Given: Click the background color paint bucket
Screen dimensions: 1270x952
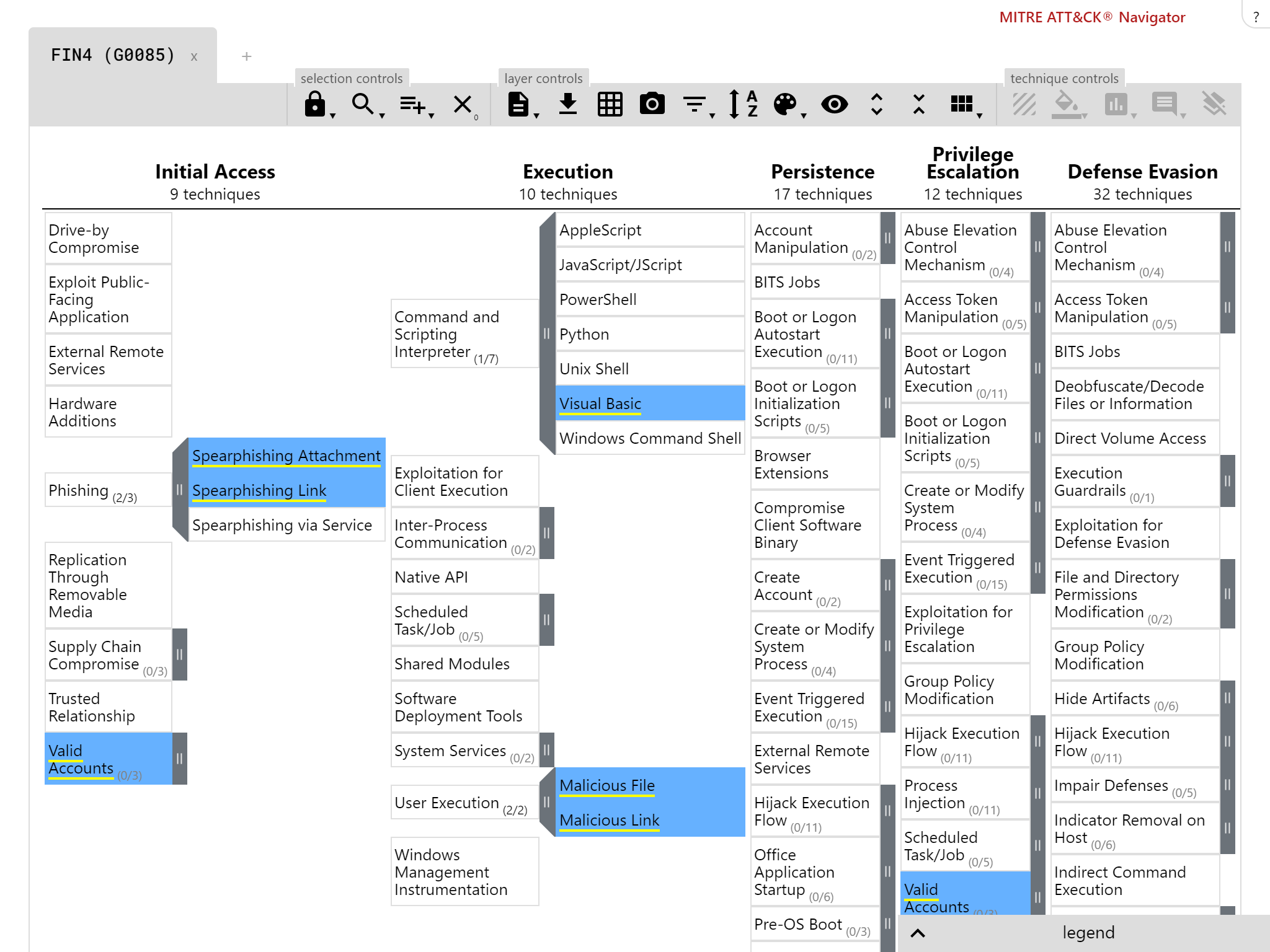Looking at the screenshot, I should pos(1066,104).
